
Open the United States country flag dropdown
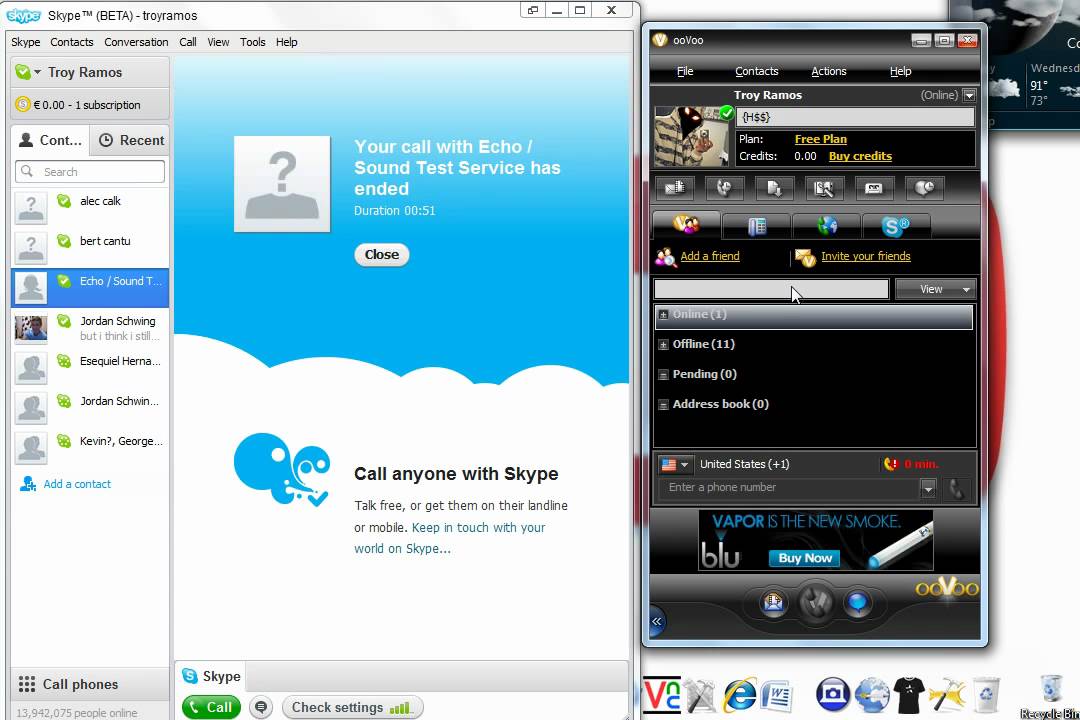(x=675, y=464)
